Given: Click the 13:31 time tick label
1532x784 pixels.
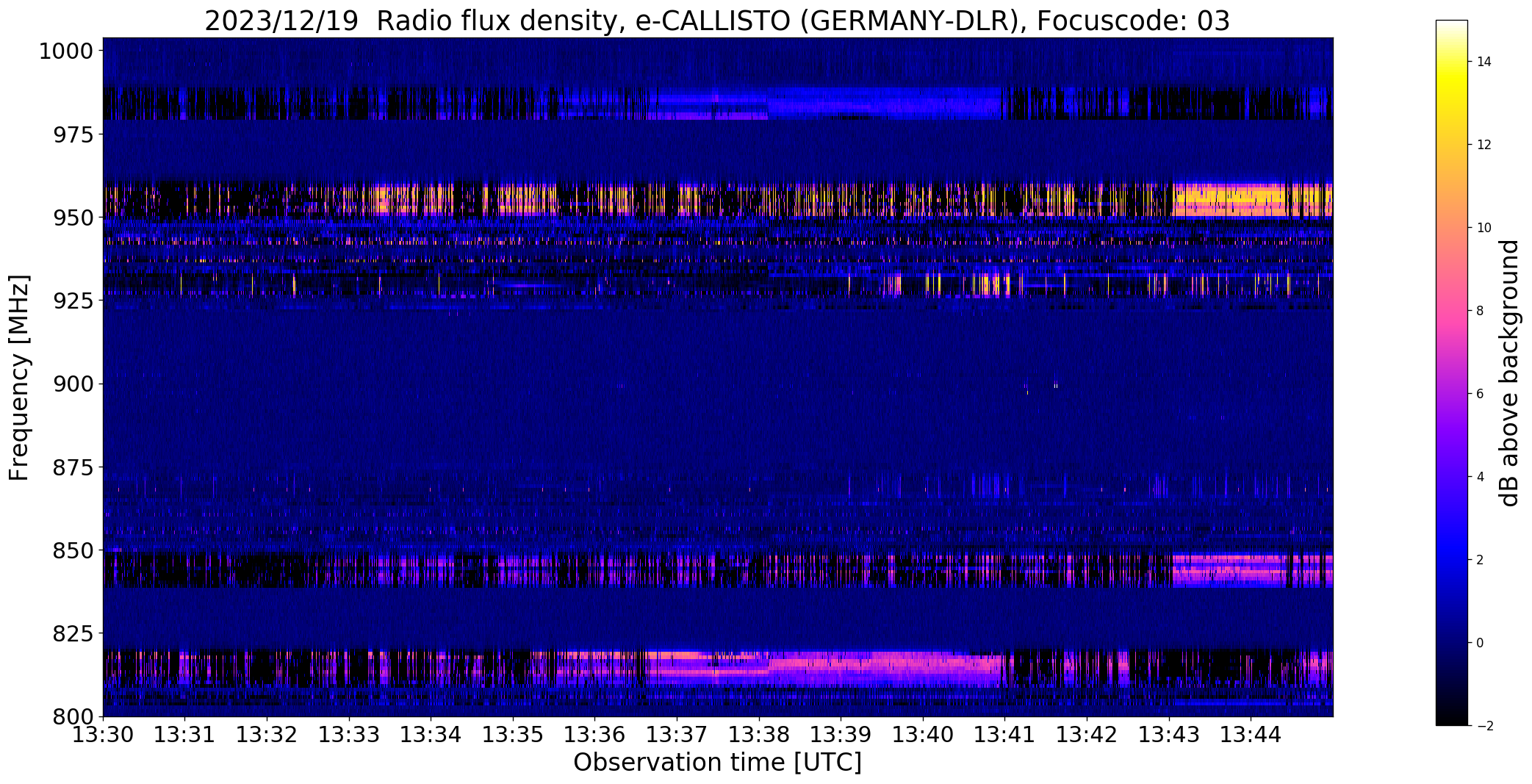Looking at the screenshot, I should coord(185,734).
